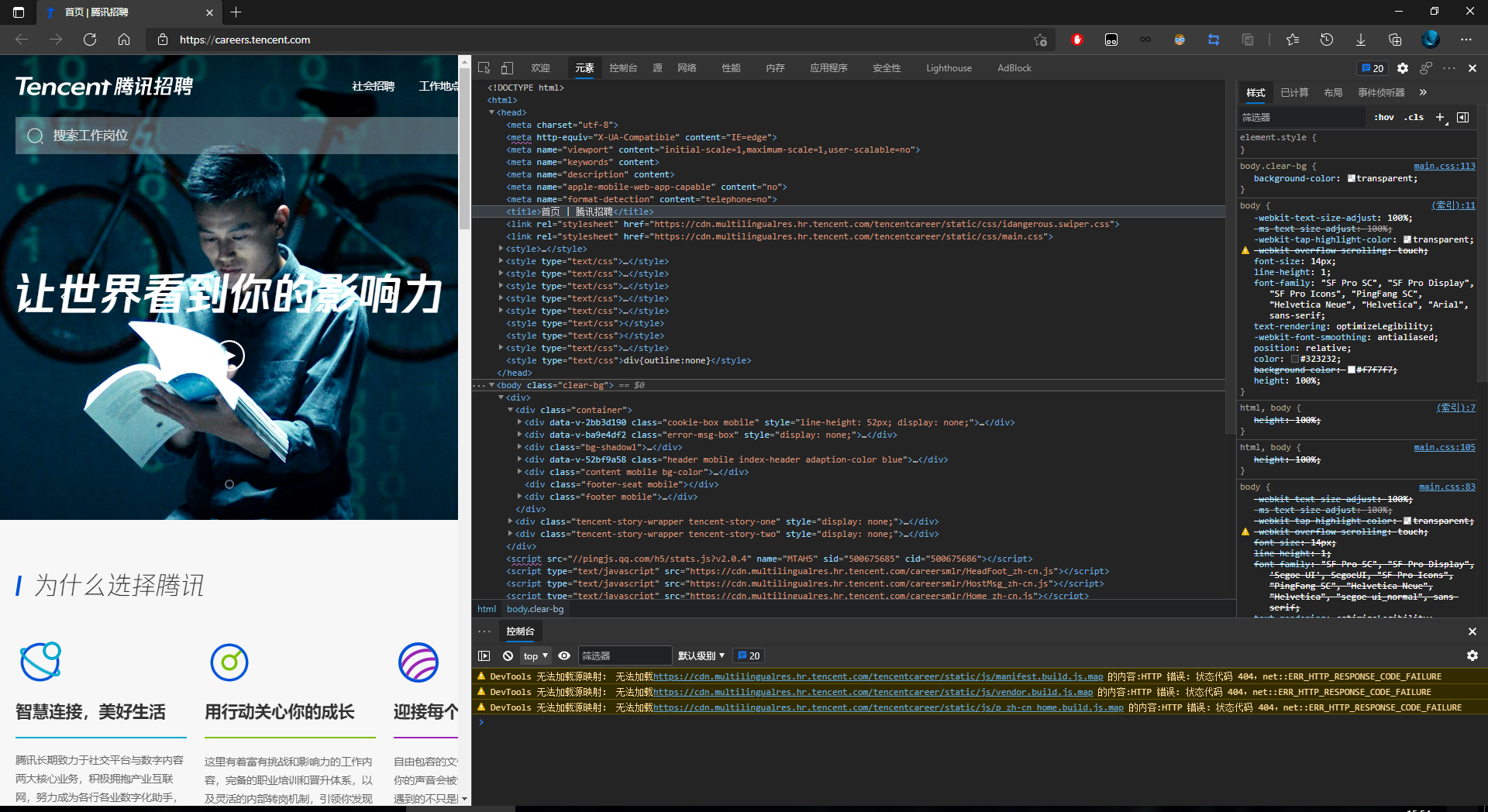Open the Favorites list icon
Screen dimensions: 1488x812
(x=1292, y=40)
